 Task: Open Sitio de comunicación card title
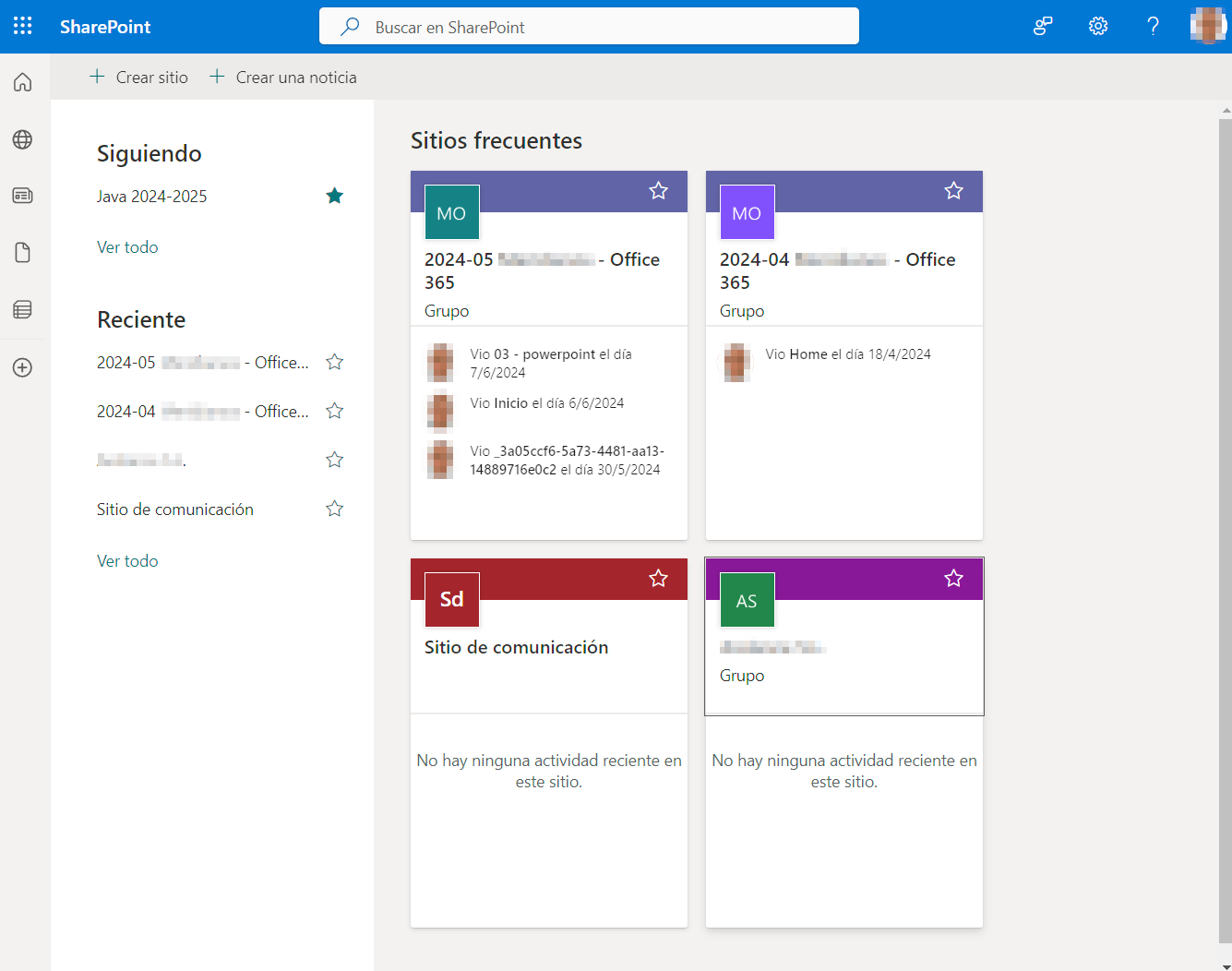(x=517, y=647)
